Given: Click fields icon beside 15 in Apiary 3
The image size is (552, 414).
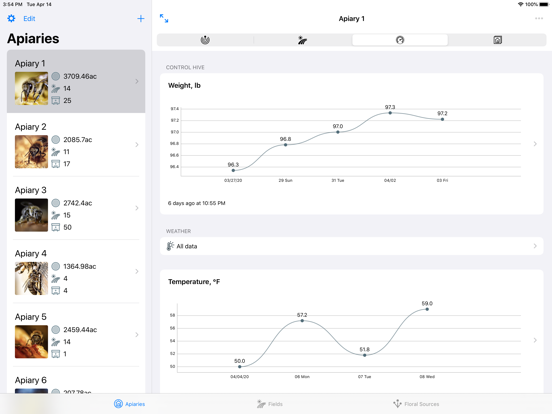Looking at the screenshot, I should click(56, 215).
